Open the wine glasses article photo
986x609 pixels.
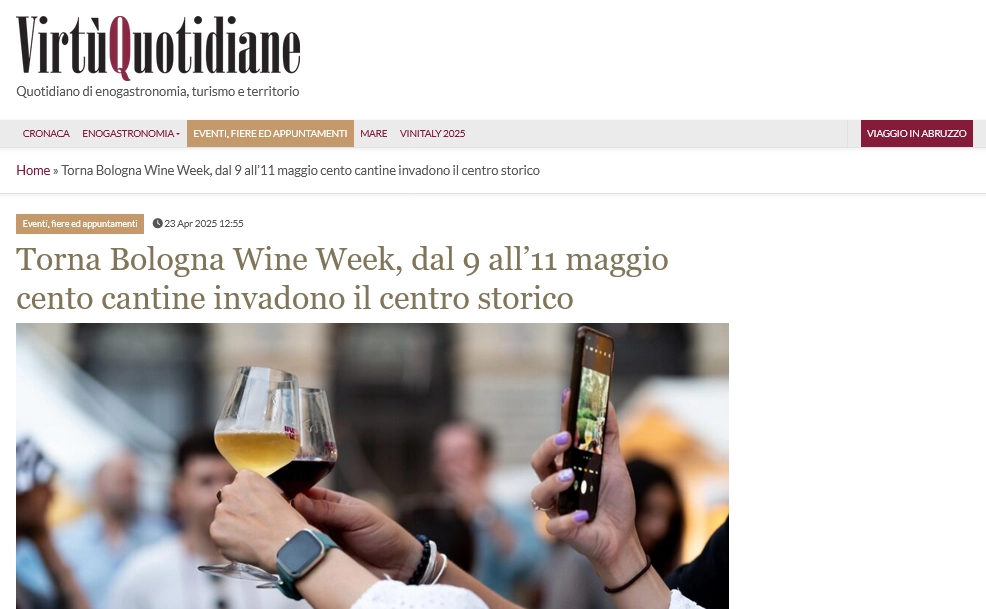click(x=372, y=466)
